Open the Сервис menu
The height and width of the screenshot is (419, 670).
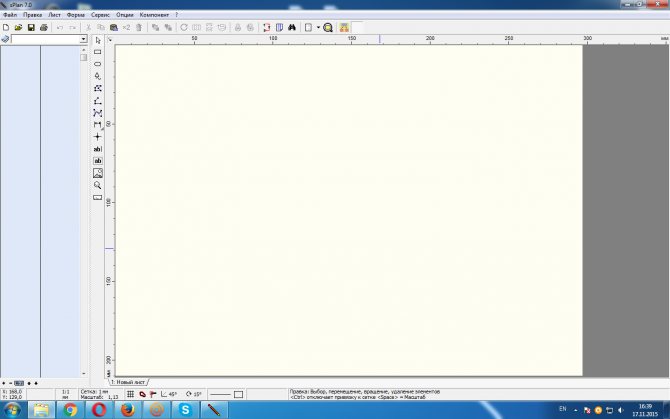click(99, 16)
